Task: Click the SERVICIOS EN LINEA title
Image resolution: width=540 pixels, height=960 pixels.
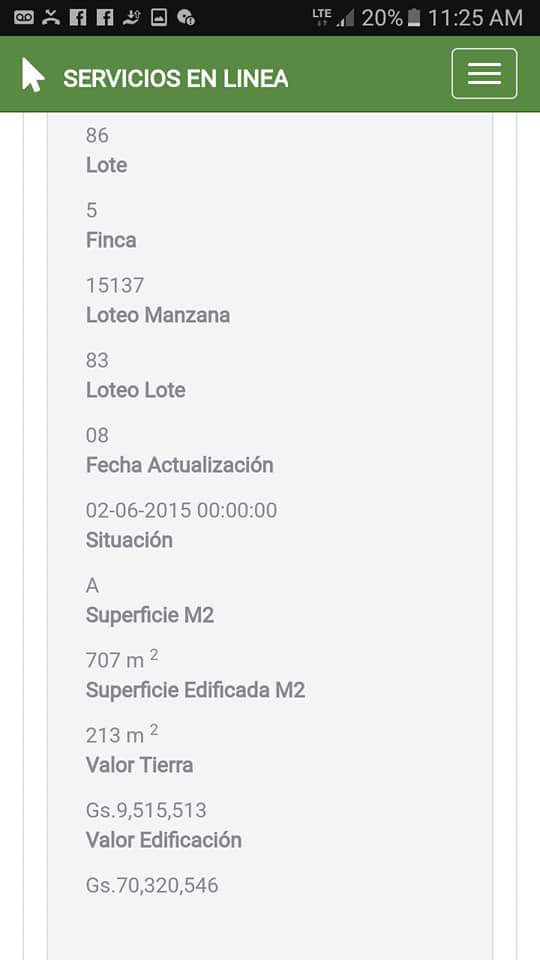Action: pos(176,79)
